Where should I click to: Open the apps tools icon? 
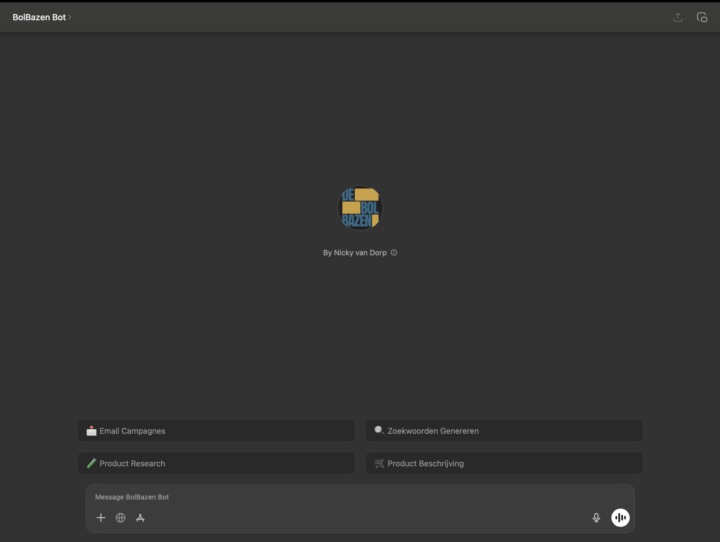click(141, 518)
